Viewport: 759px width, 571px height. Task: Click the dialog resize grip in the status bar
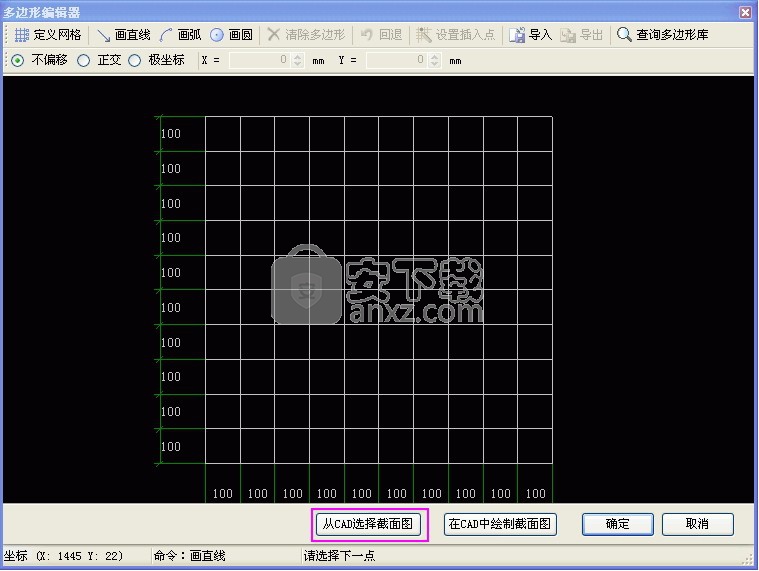click(748, 559)
